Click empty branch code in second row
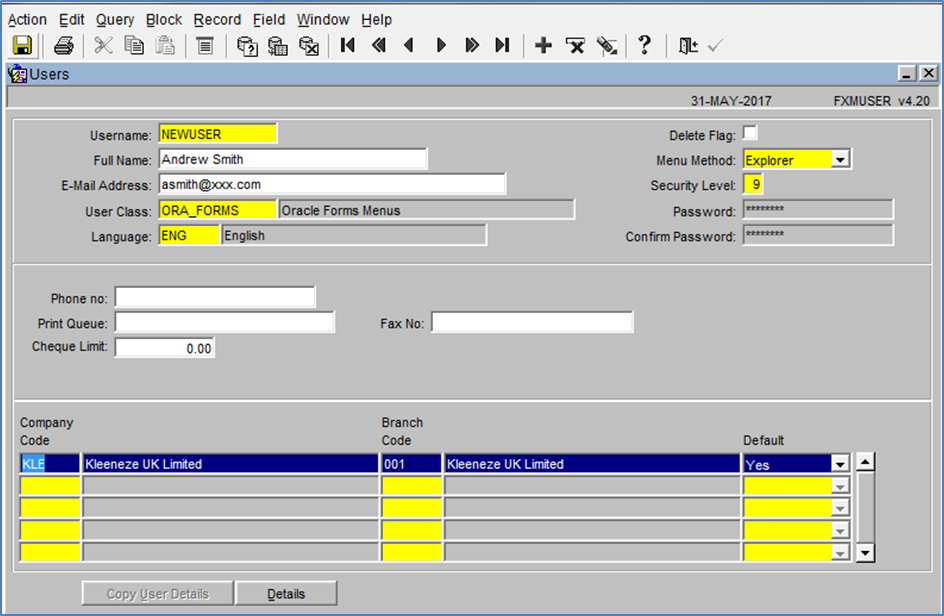The image size is (944, 616). point(412,486)
